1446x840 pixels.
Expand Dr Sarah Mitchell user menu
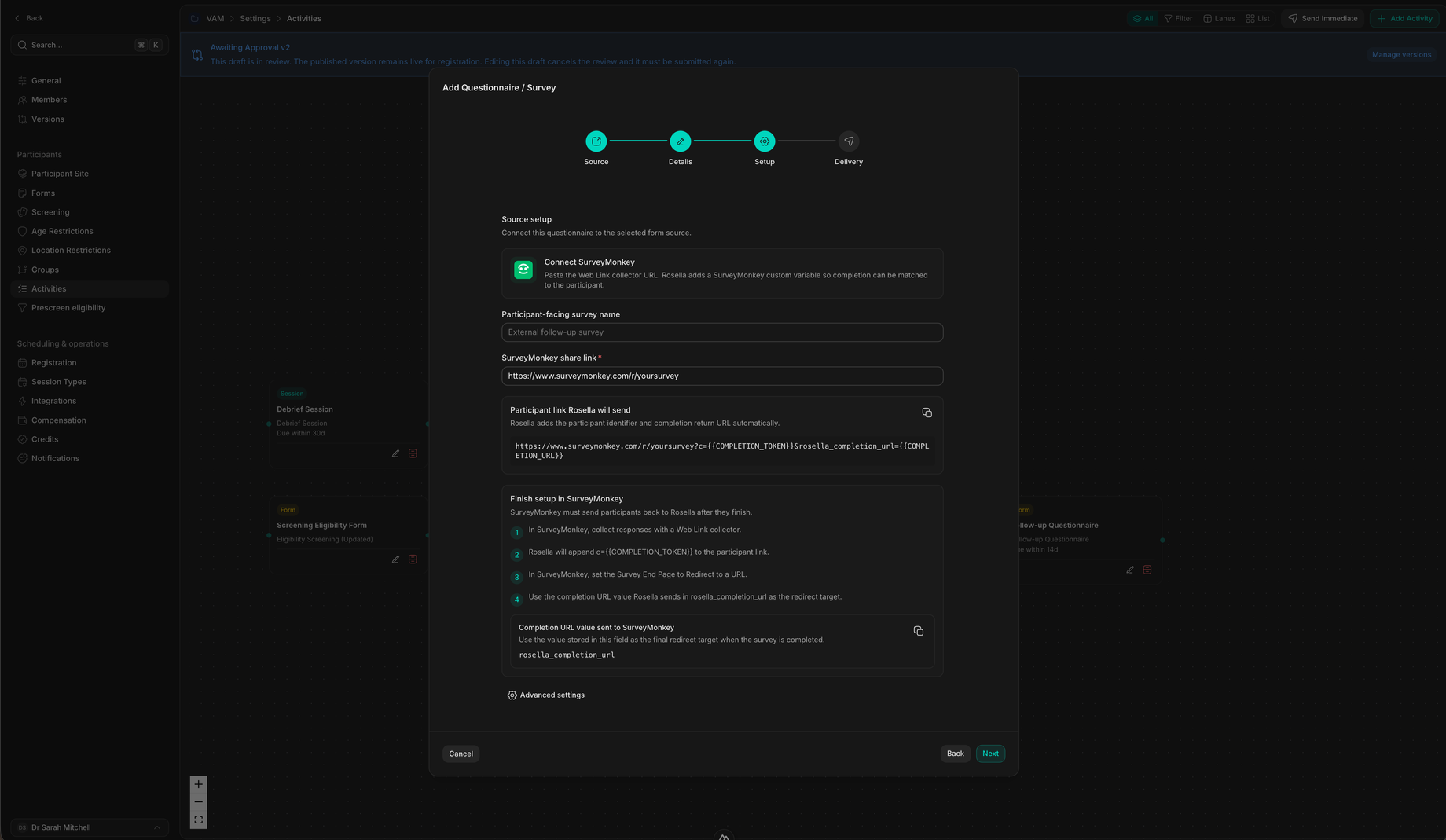point(90,827)
